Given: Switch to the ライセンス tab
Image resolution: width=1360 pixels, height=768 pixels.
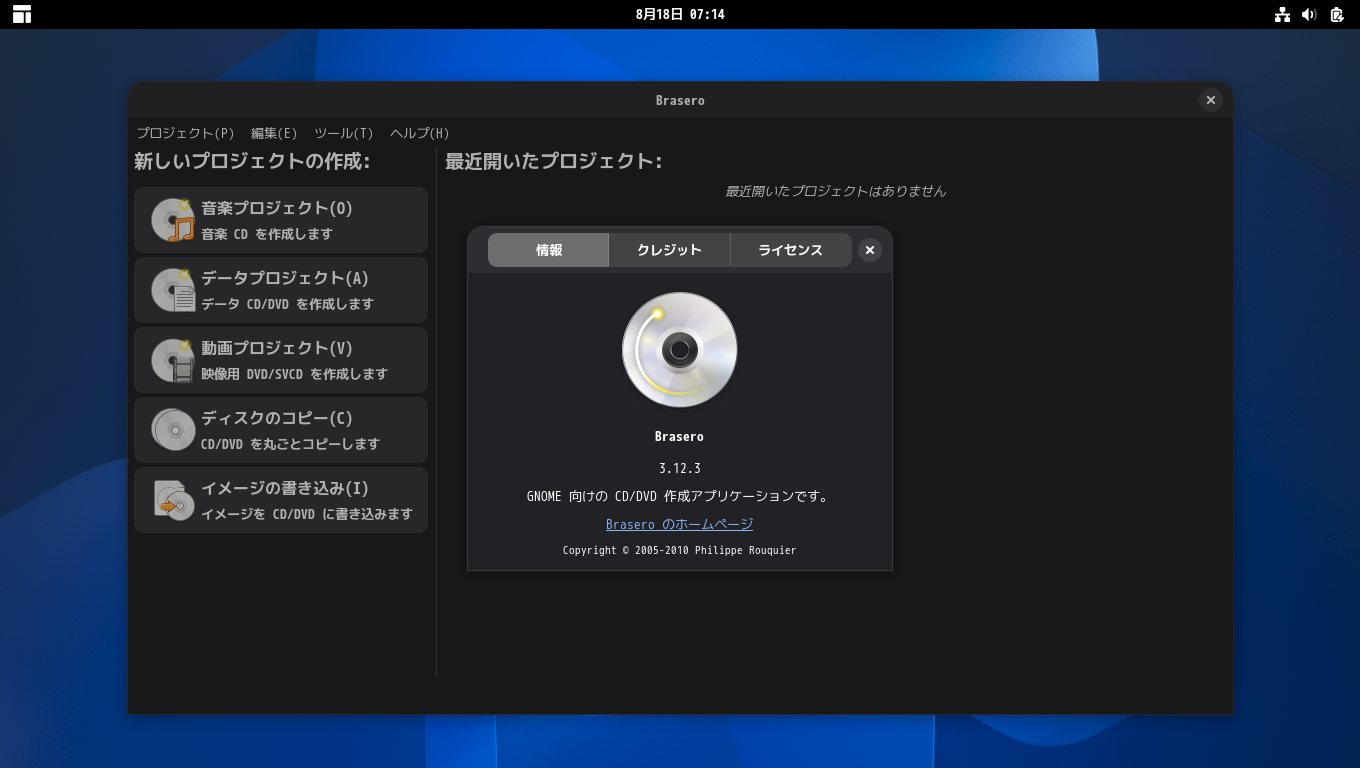Looking at the screenshot, I should click(x=791, y=250).
